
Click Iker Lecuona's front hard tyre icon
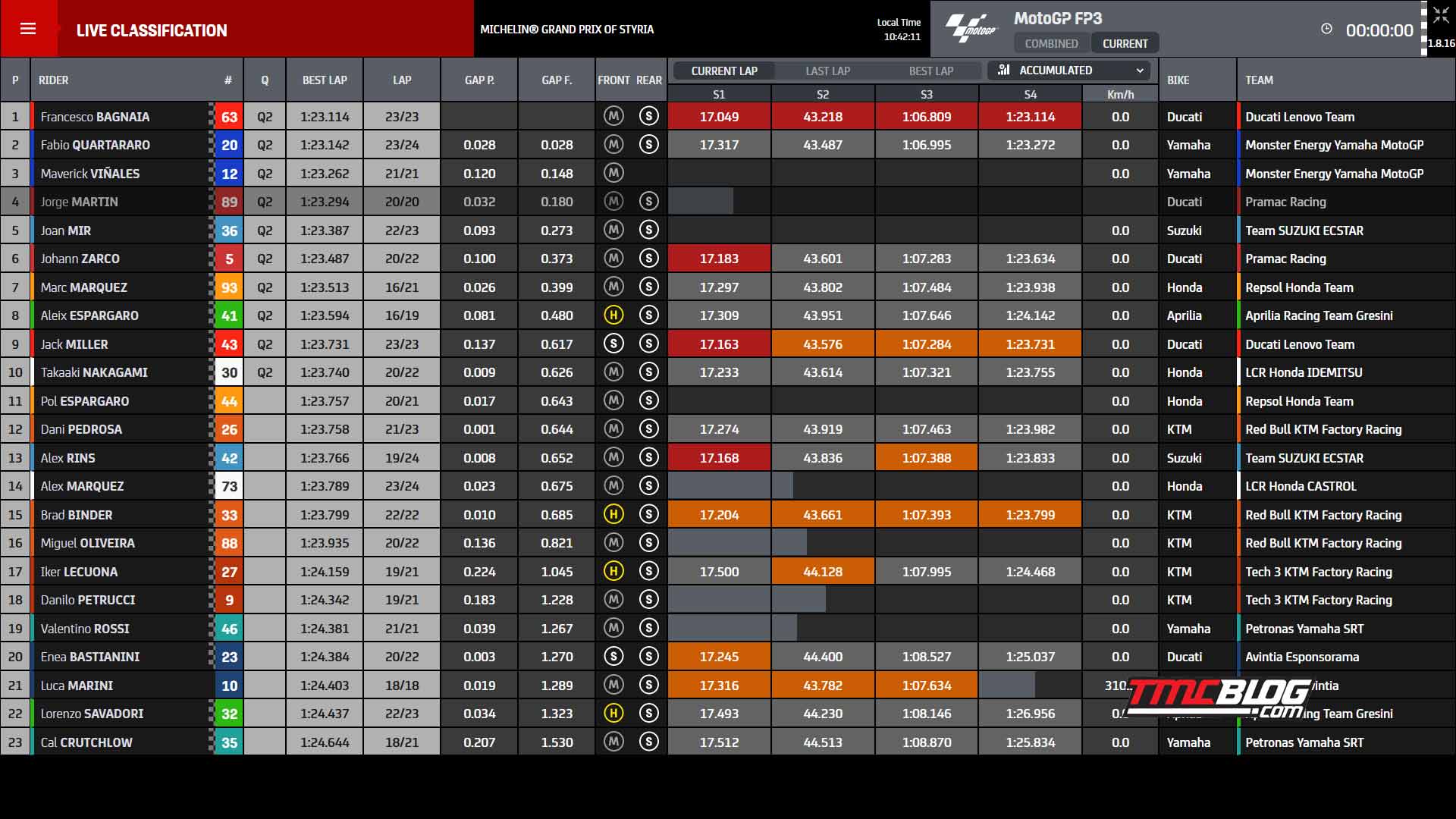tap(613, 571)
